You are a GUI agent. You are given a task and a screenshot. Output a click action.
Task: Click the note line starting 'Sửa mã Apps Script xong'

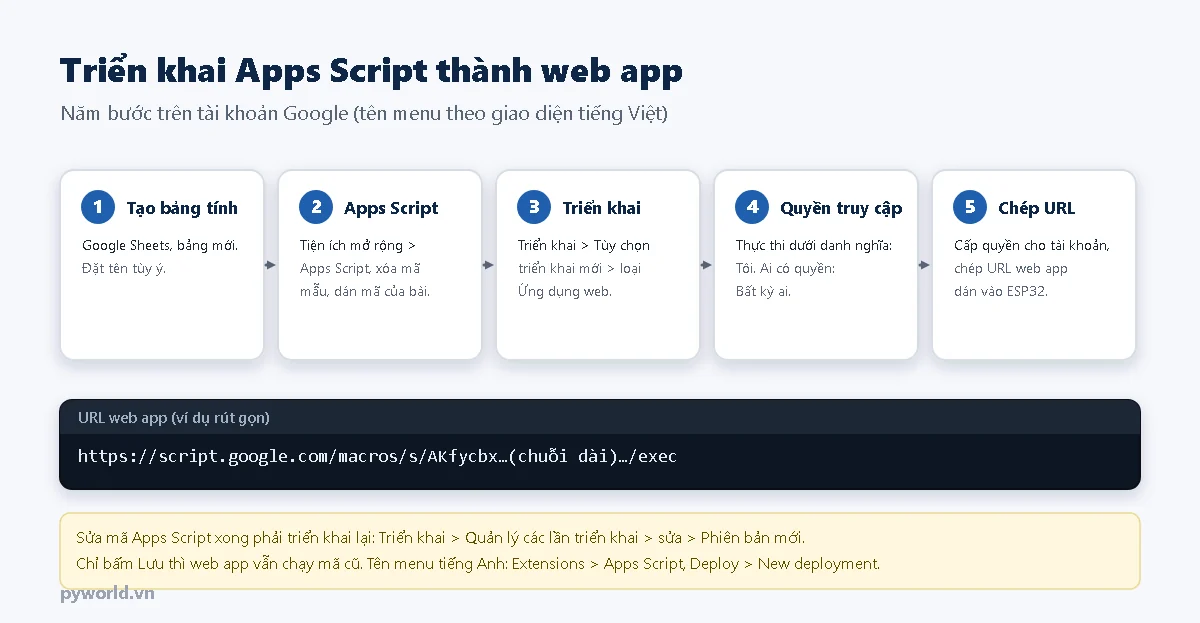coord(440,537)
